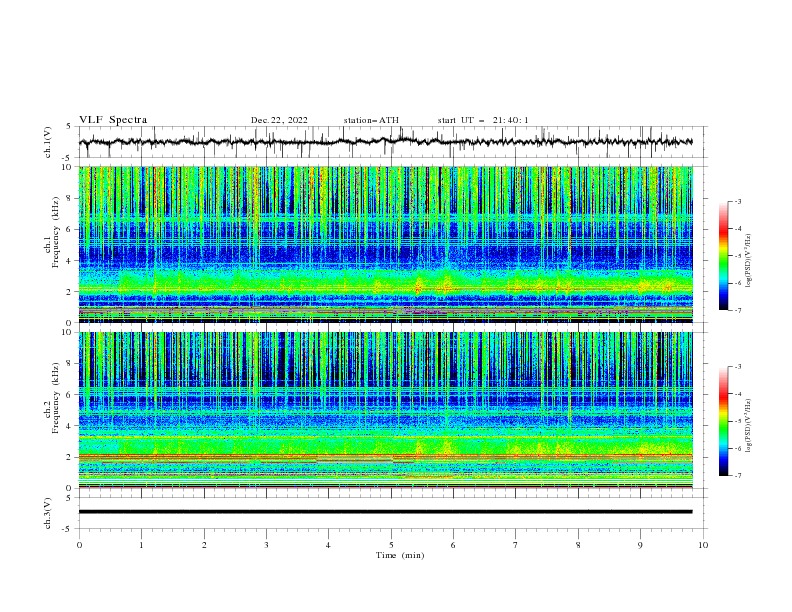Image resolution: width=792 pixels, height=612 pixels.
Task: Click the log(PSD) label beside ch.1 color bar
Action: coord(749,261)
